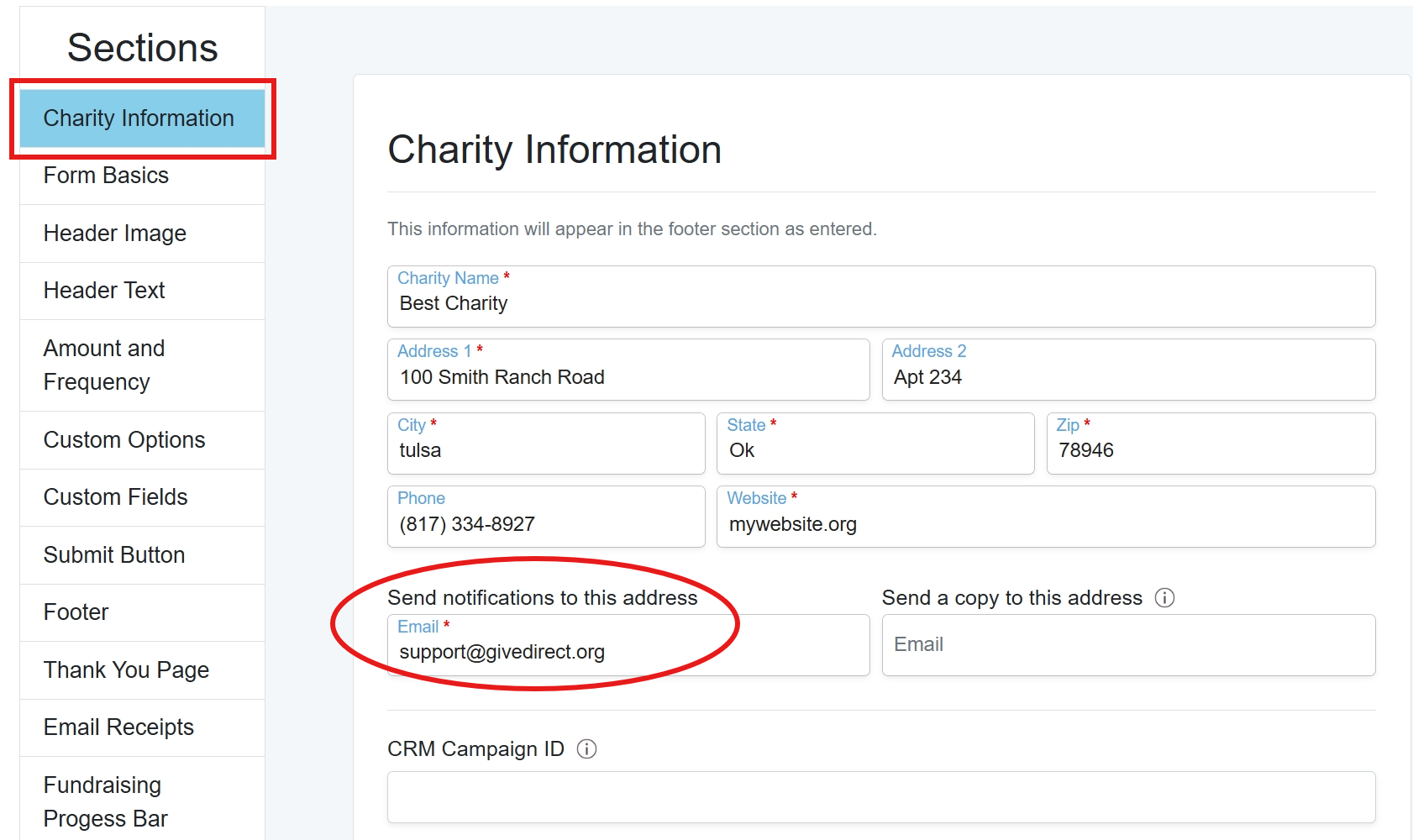
Task: Click the Charity Name field
Action: point(881,297)
